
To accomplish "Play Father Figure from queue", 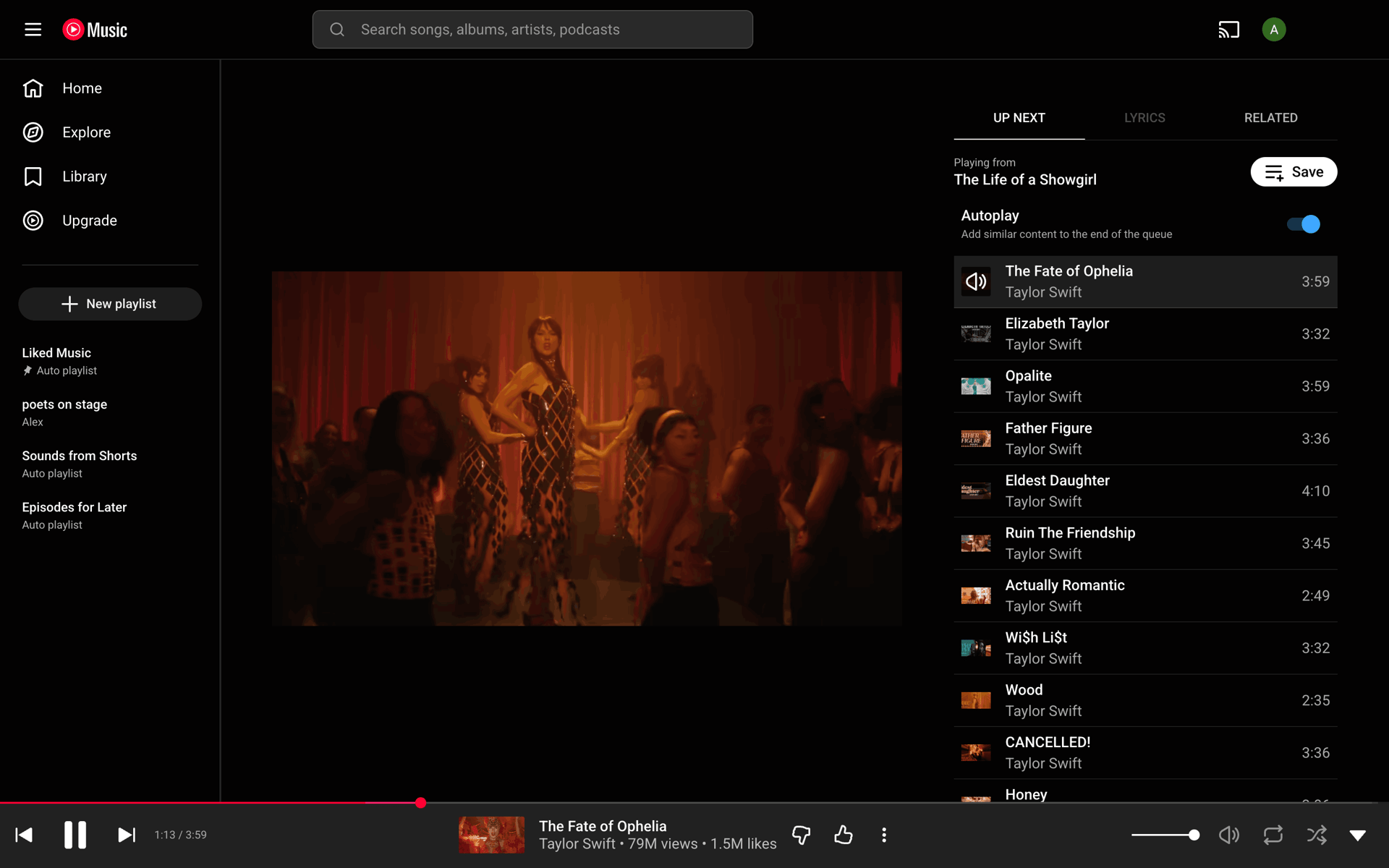I will coord(1145,439).
